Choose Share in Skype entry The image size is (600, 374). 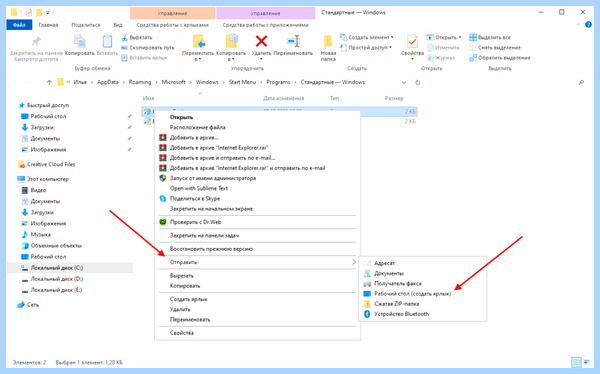point(195,199)
